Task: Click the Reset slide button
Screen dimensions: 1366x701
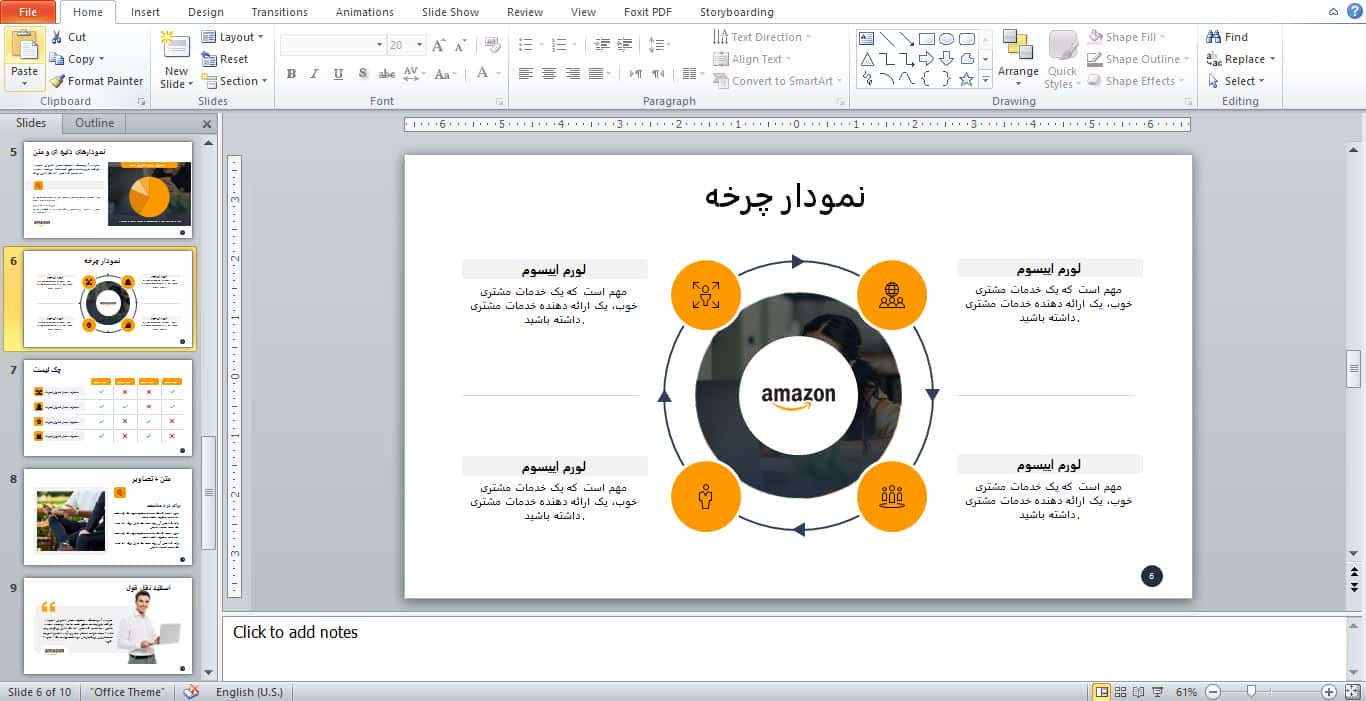Action: [x=225, y=59]
